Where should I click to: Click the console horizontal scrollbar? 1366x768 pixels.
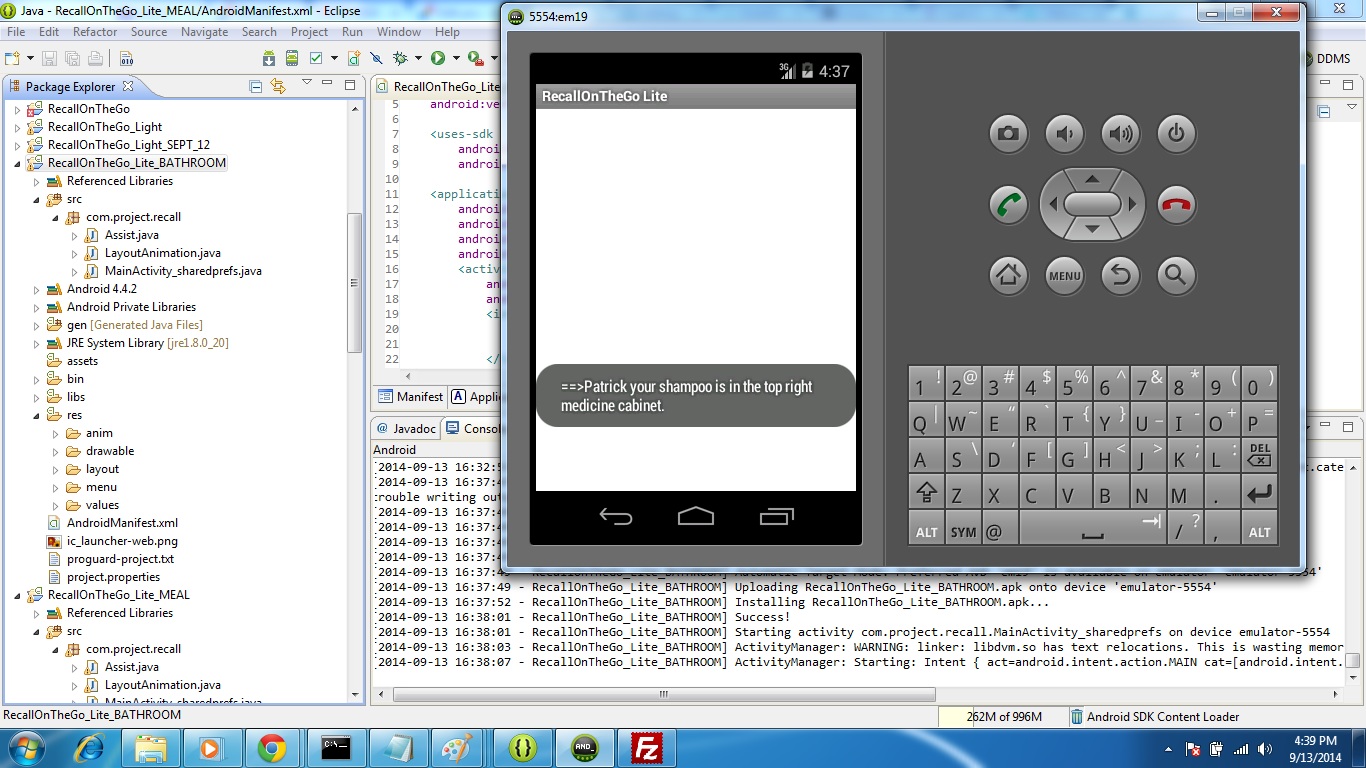(x=664, y=694)
